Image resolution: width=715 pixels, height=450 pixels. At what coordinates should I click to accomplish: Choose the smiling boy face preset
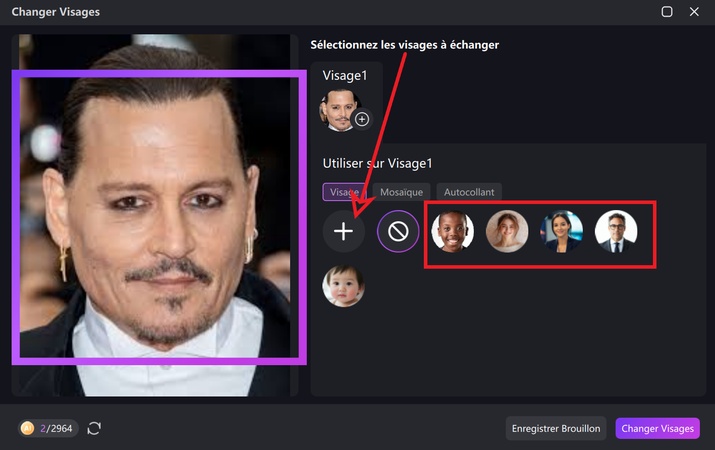click(x=453, y=231)
